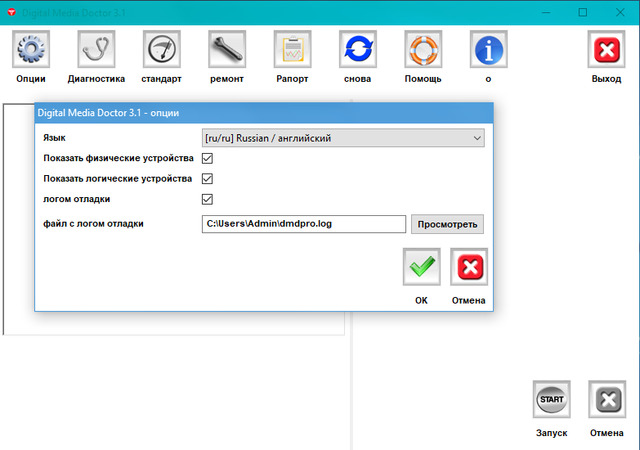Screen dimensions: 640x450
Task: Expand the Язык language dropdown
Action: [343, 138]
